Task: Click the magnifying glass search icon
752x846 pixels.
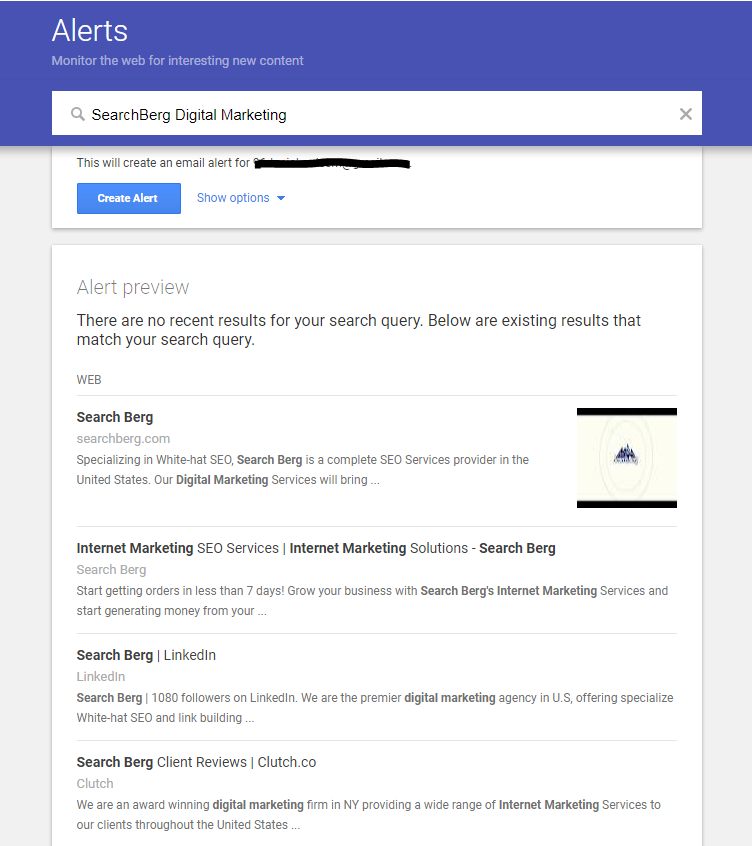Action: tap(78, 114)
